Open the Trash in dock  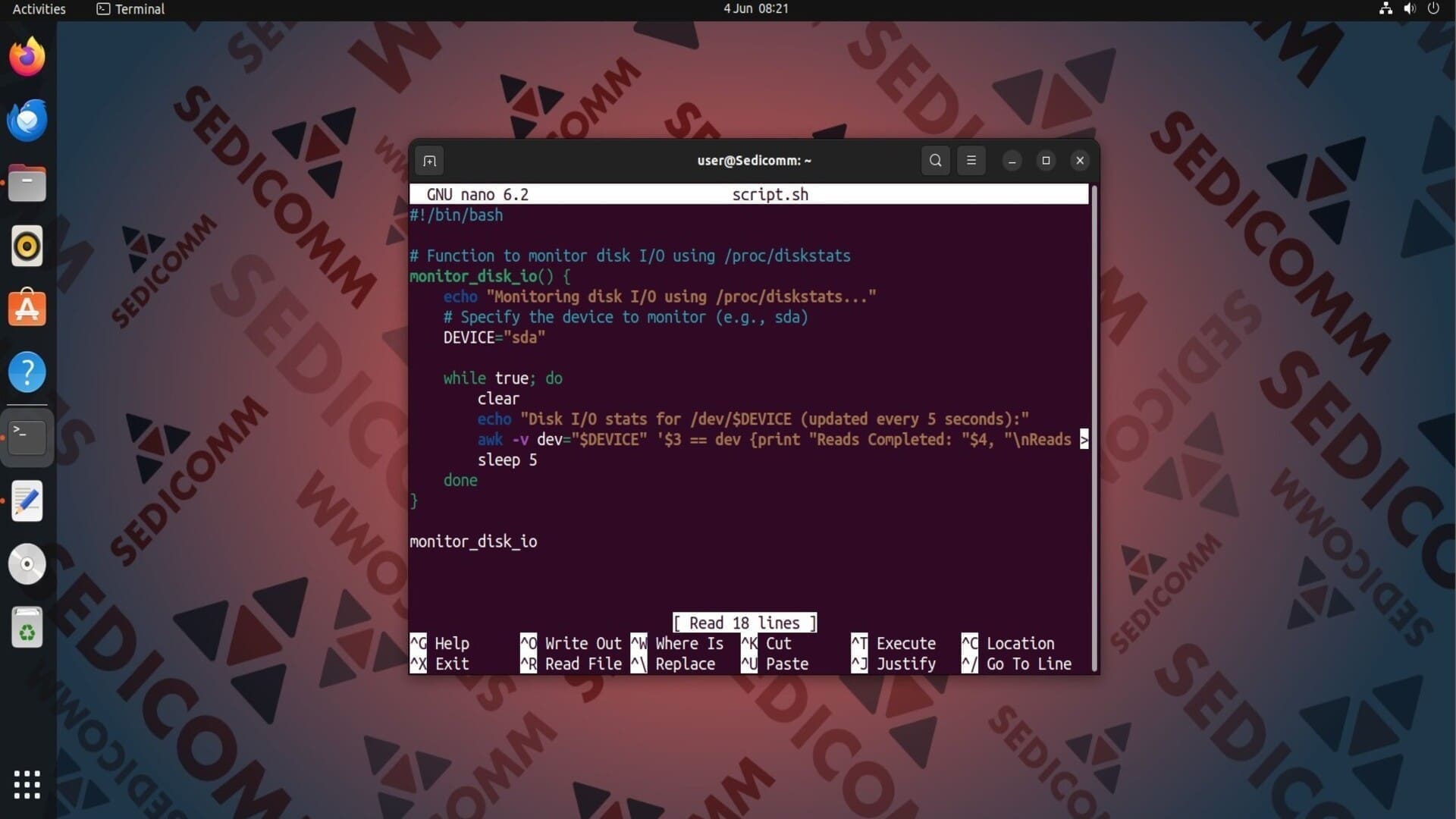(27, 628)
